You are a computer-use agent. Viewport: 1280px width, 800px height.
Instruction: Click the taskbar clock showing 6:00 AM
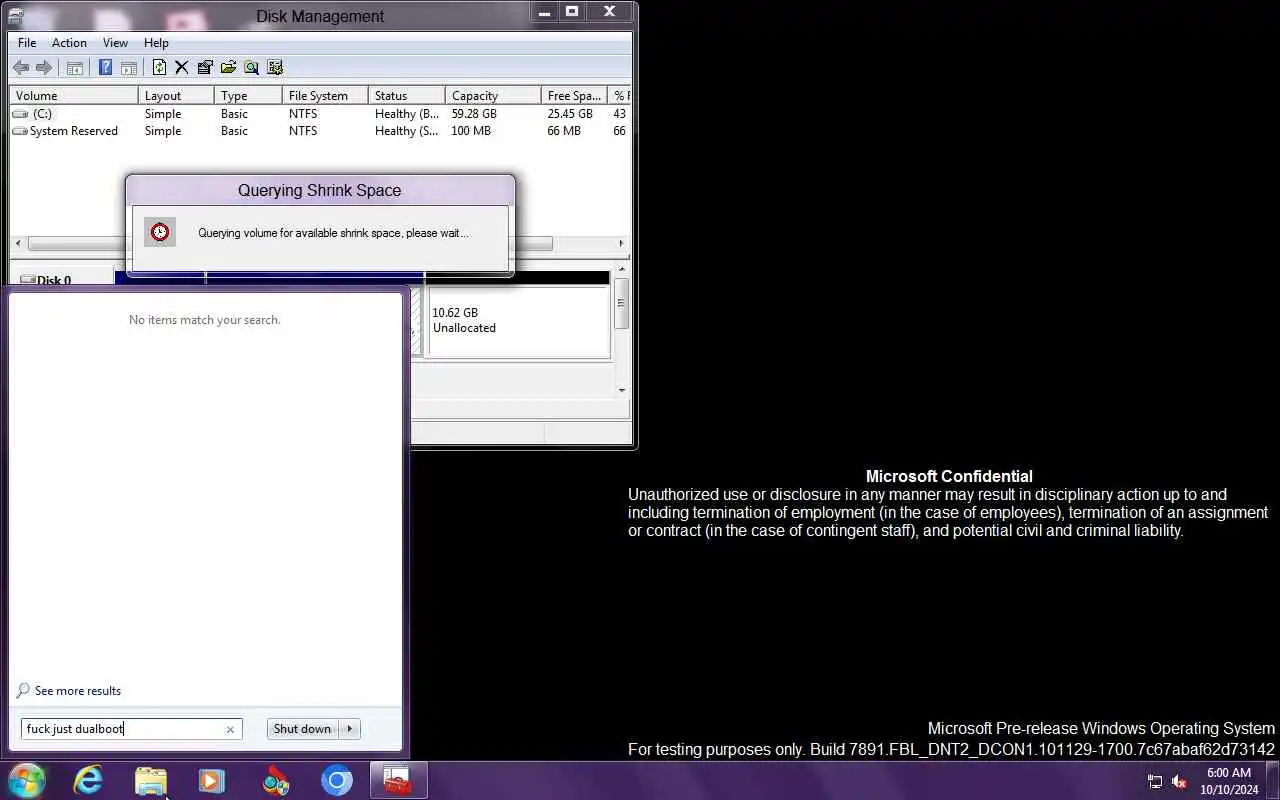pyautogui.click(x=1229, y=781)
